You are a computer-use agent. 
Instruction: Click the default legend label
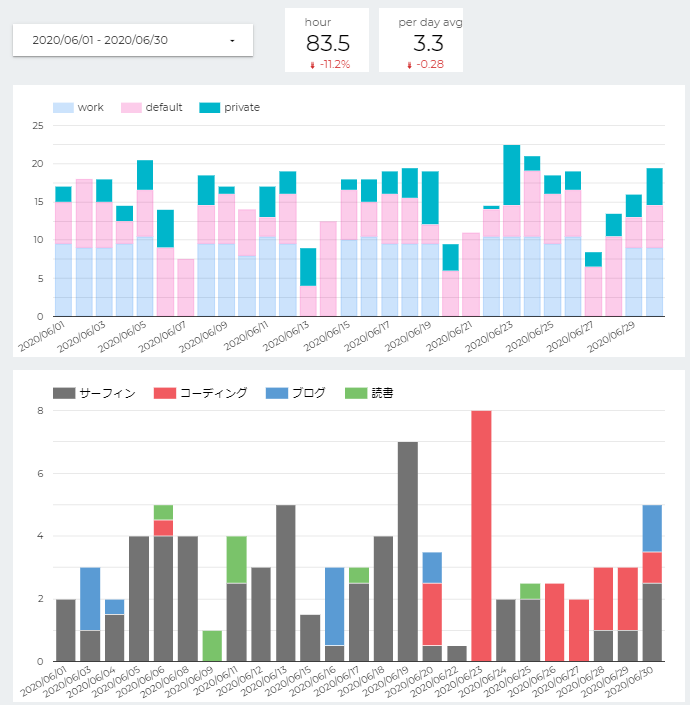point(164,107)
